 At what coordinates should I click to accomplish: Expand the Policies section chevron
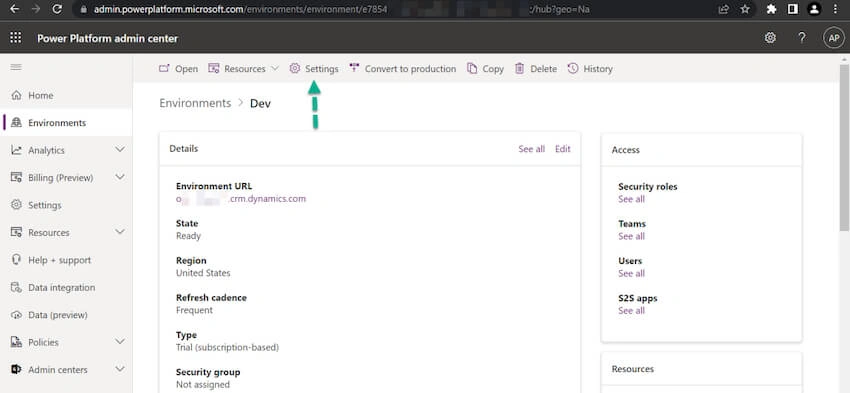point(120,342)
